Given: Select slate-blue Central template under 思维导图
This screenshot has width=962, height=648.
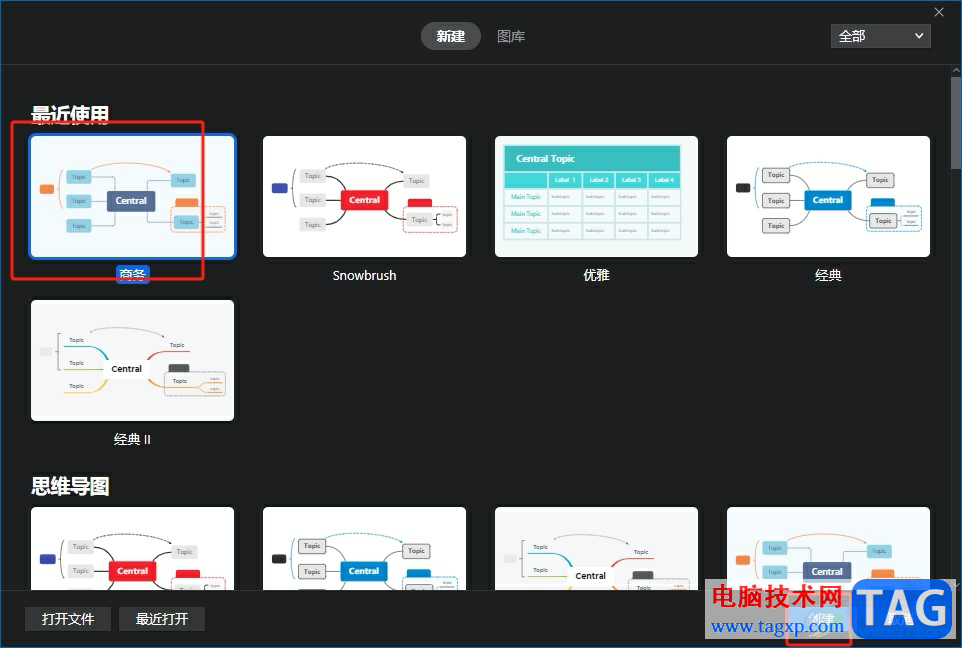Looking at the screenshot, I should [x=828, y=549].
